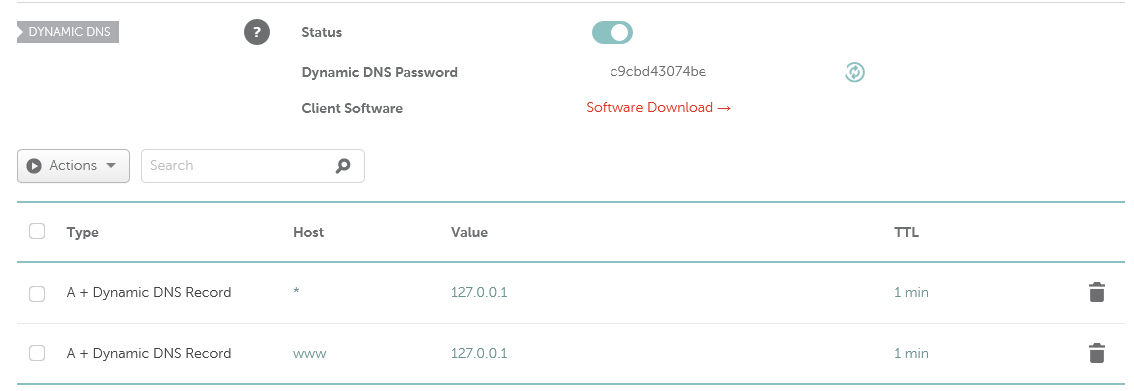Change the TTL of the * record
This screenshot has height=391, width=1134.
coord(911,293)
